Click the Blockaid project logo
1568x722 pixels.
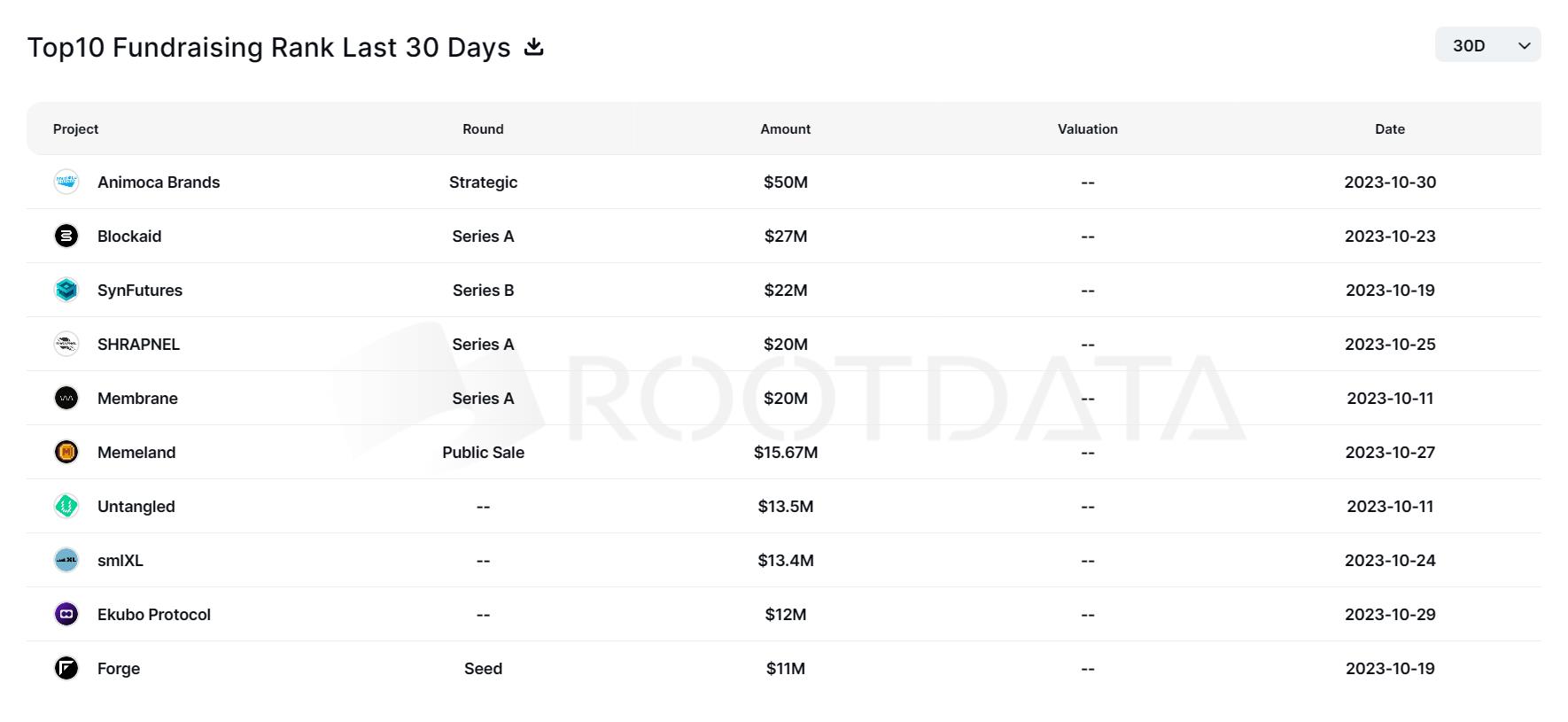[66, 236]
